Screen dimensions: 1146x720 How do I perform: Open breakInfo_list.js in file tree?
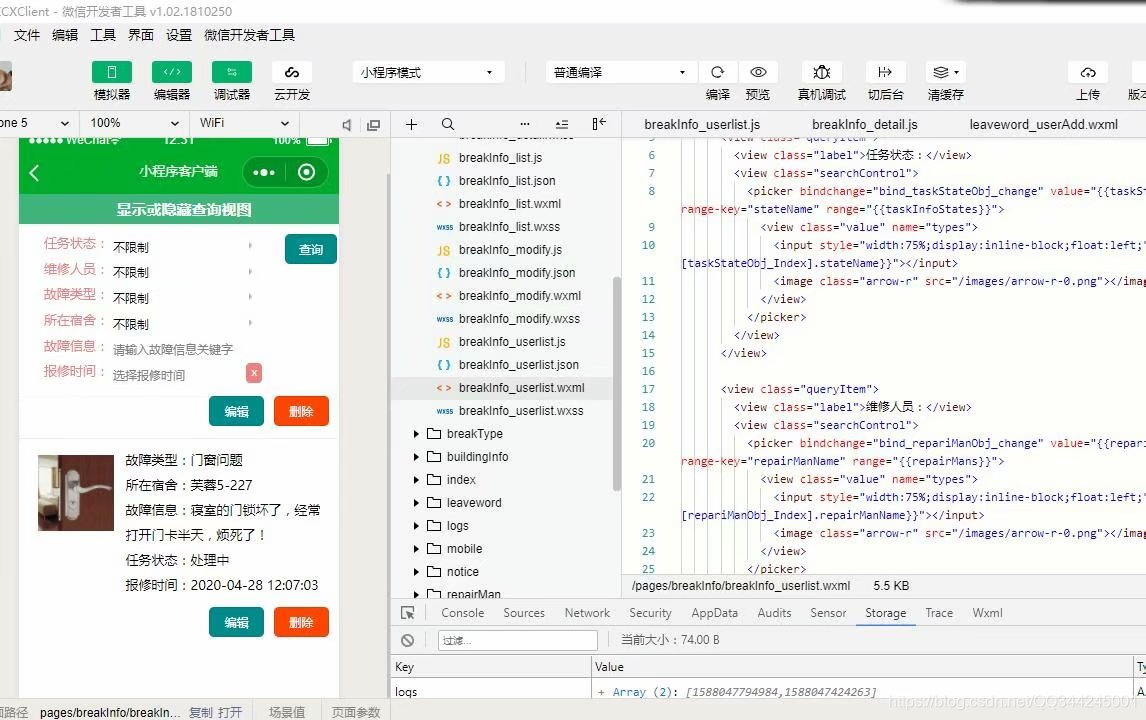501,158
